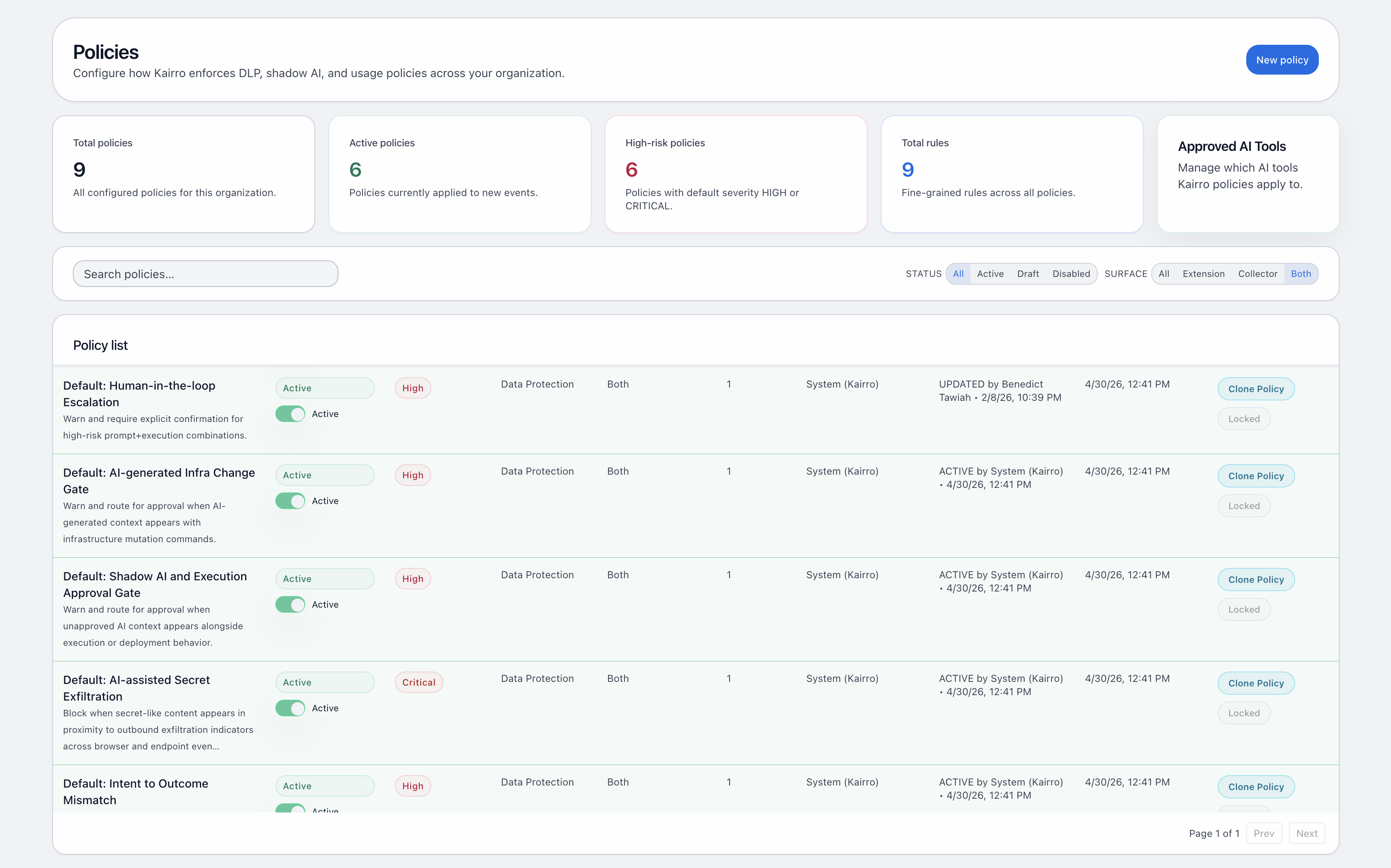Screen dimensions: 1391x868
Task: Click the Critical severity badge
Action: tap(418, 682)
